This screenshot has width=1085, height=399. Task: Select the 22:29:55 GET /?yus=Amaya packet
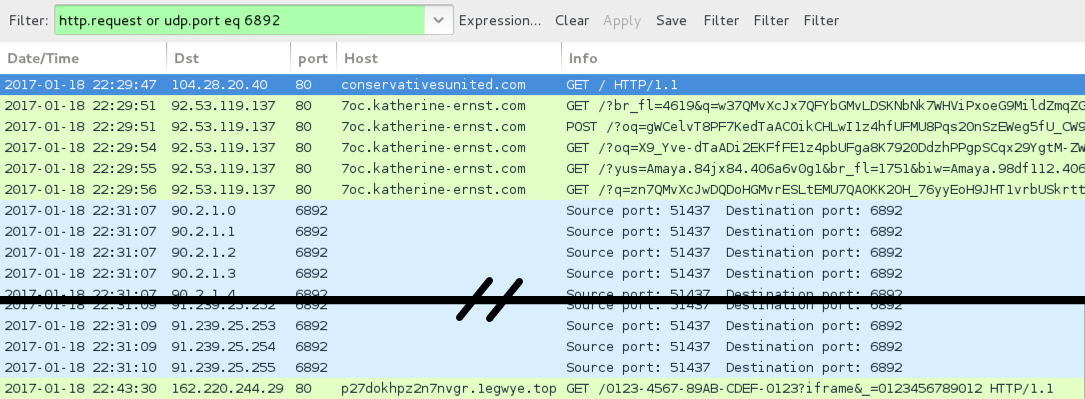pos(542,169)
